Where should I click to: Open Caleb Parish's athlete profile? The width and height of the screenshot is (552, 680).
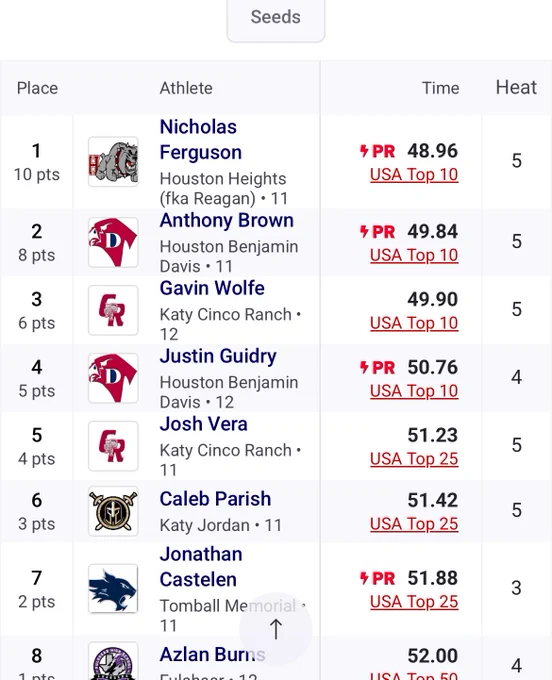click(x=215, y=499)
